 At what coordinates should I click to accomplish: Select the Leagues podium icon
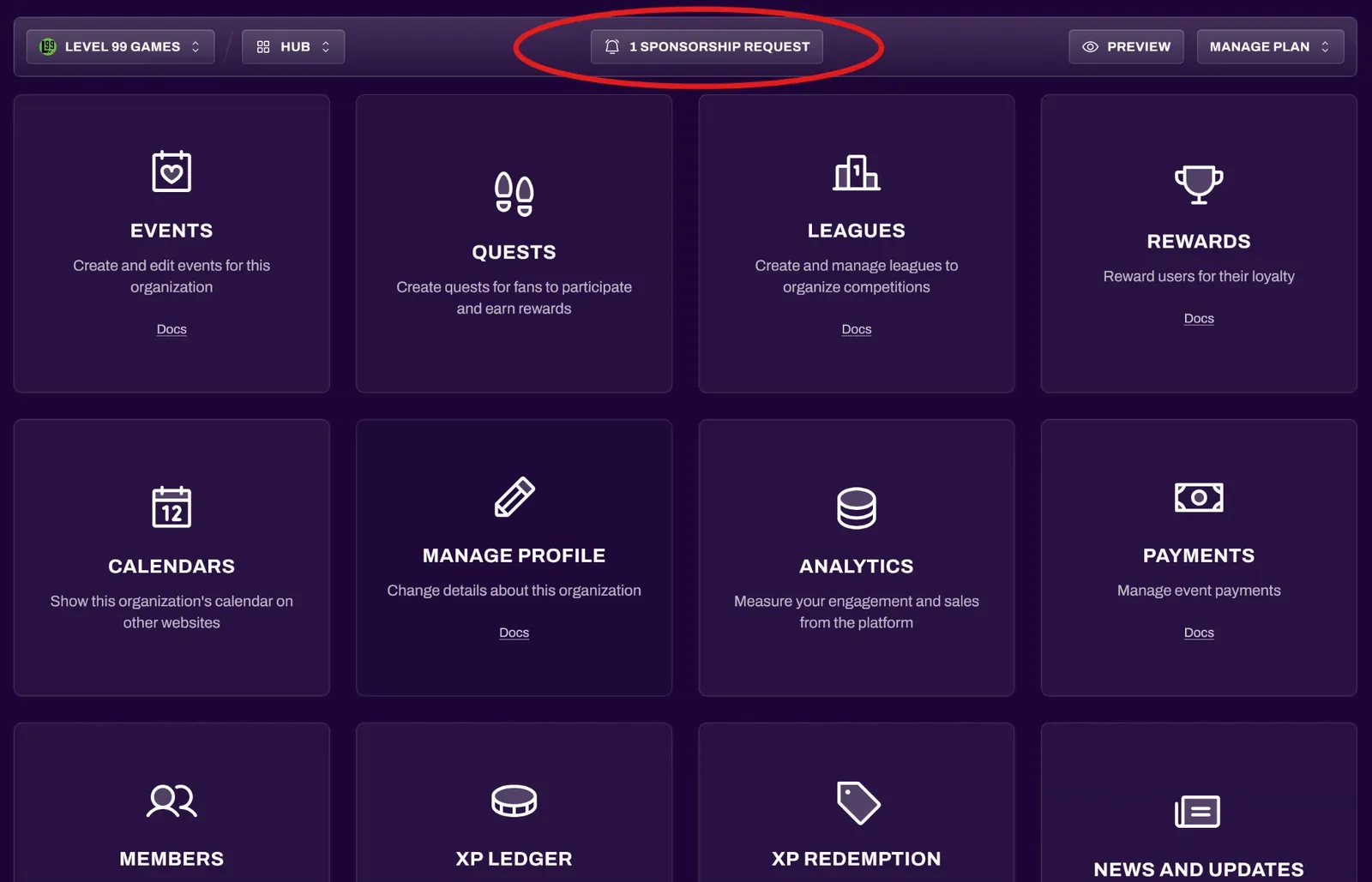tap(856, 172)
